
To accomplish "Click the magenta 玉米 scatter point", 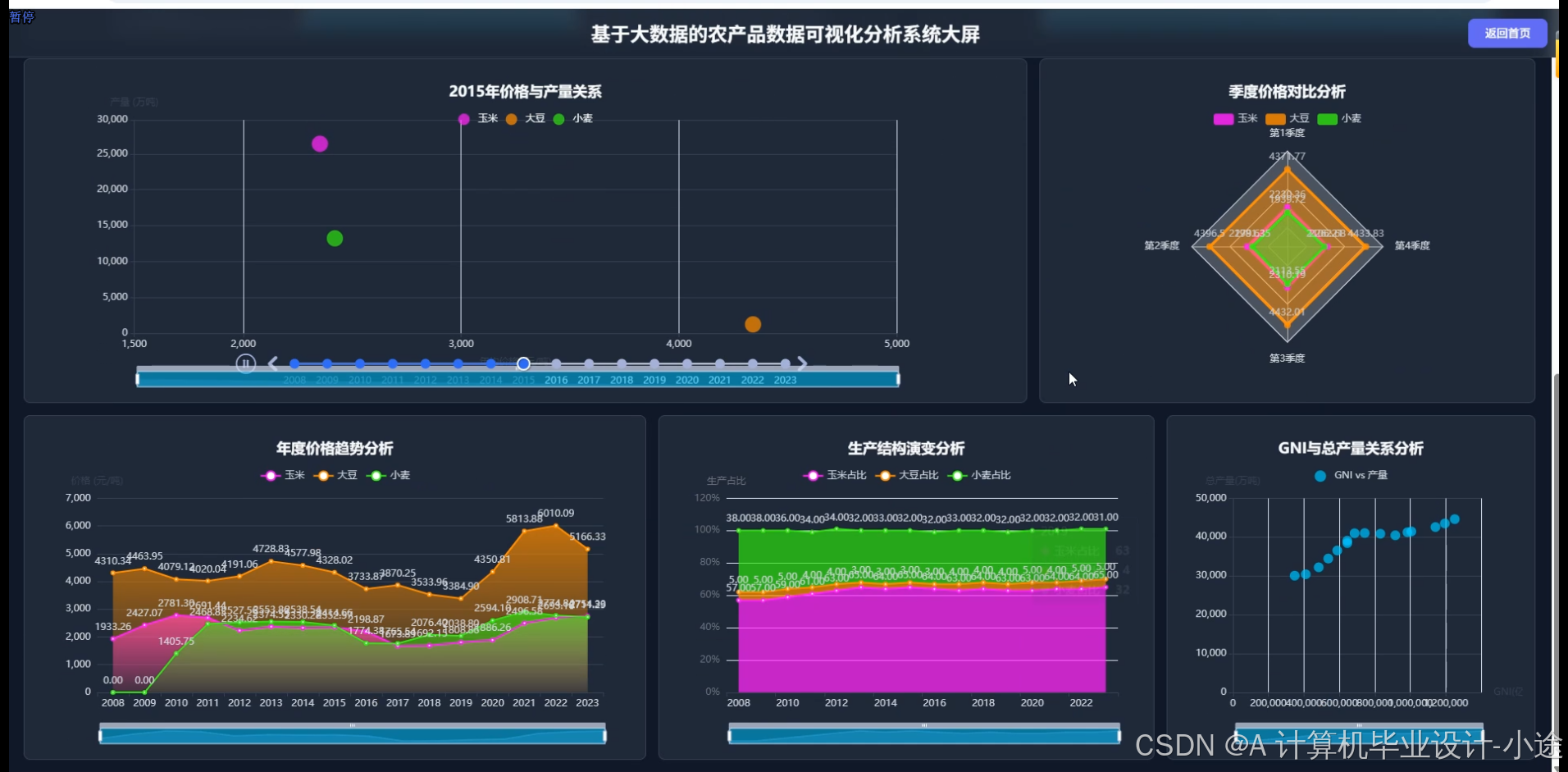I will [x=320, y=144].
